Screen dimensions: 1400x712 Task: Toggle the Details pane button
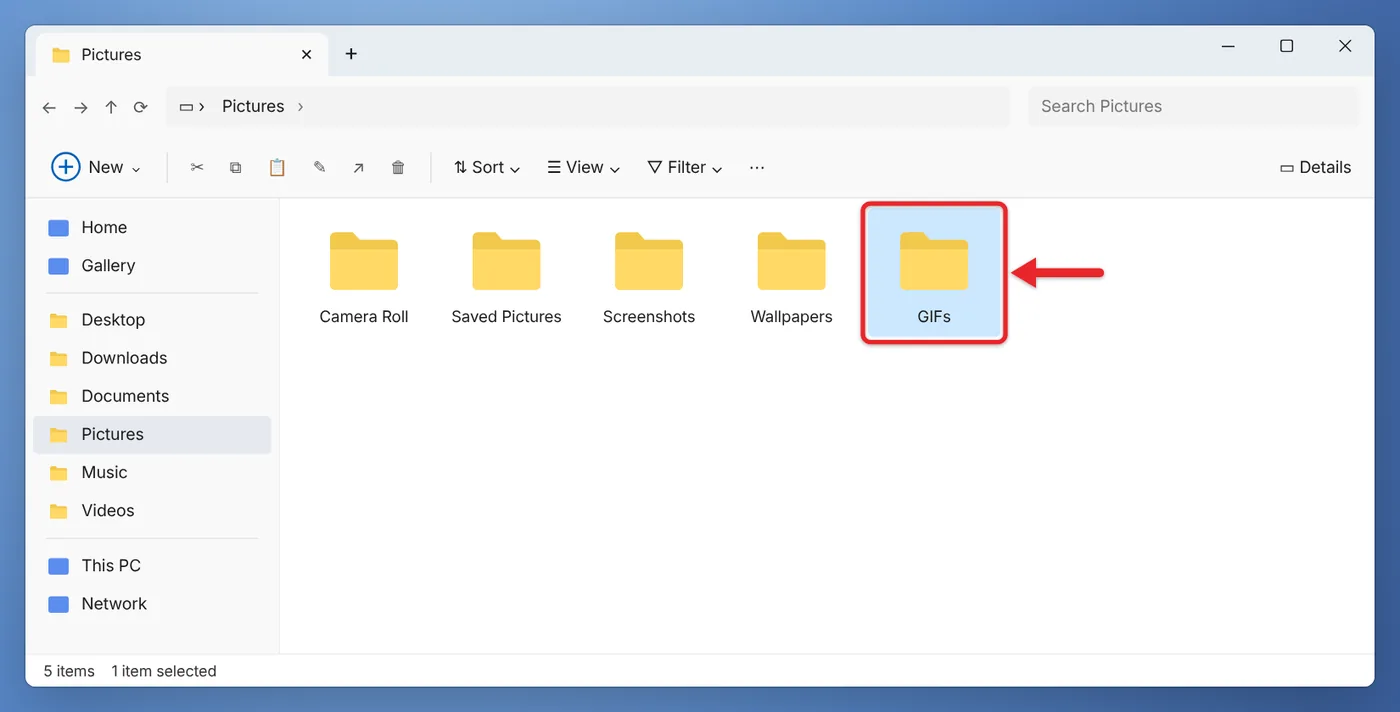pos(1315,167)
